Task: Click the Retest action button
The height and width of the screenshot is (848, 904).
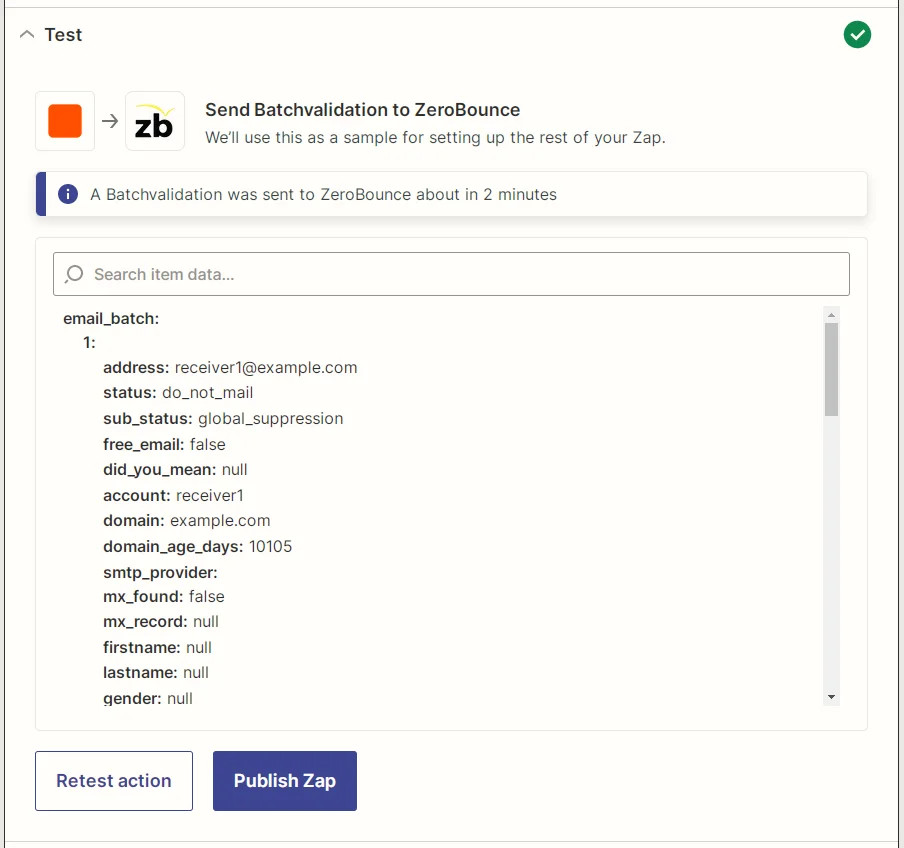Action: [x=113, y=781]
